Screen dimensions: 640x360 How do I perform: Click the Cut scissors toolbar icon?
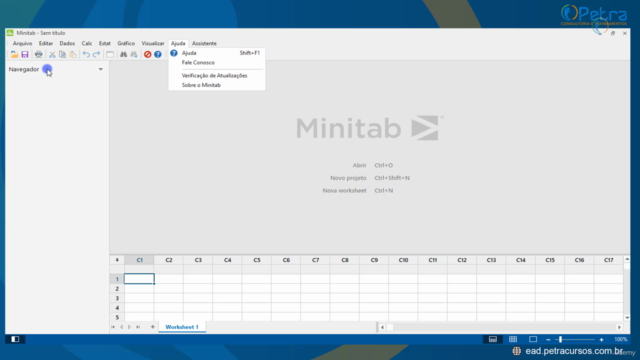[52, 54]
